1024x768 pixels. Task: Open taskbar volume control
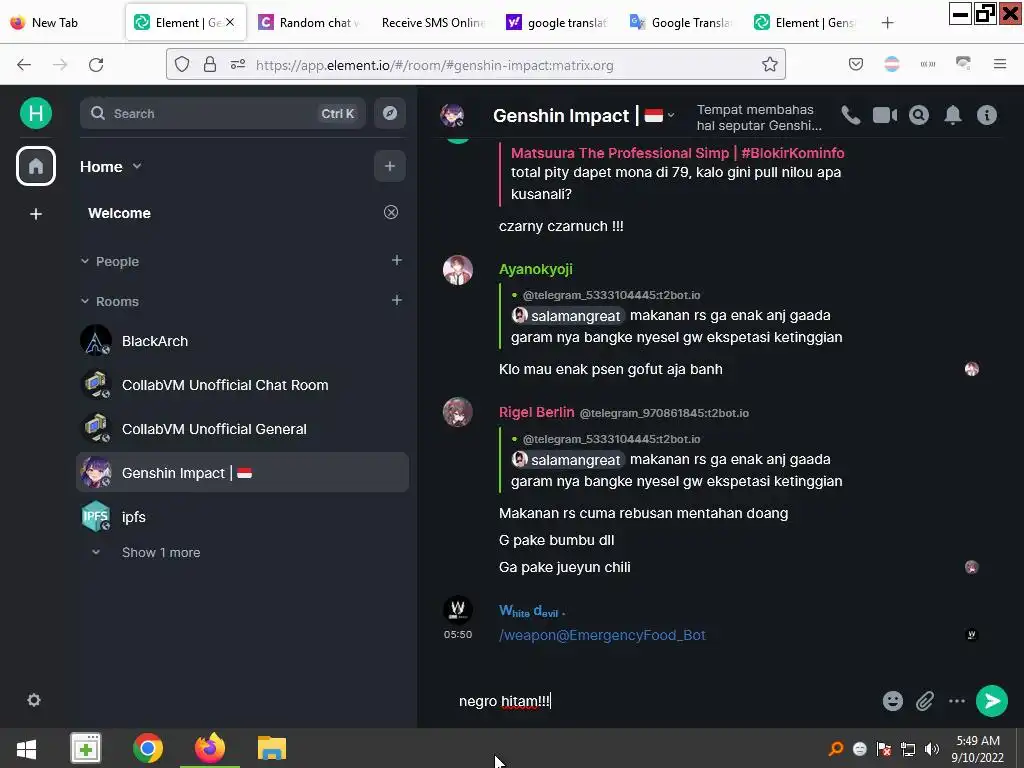[932, 748]
